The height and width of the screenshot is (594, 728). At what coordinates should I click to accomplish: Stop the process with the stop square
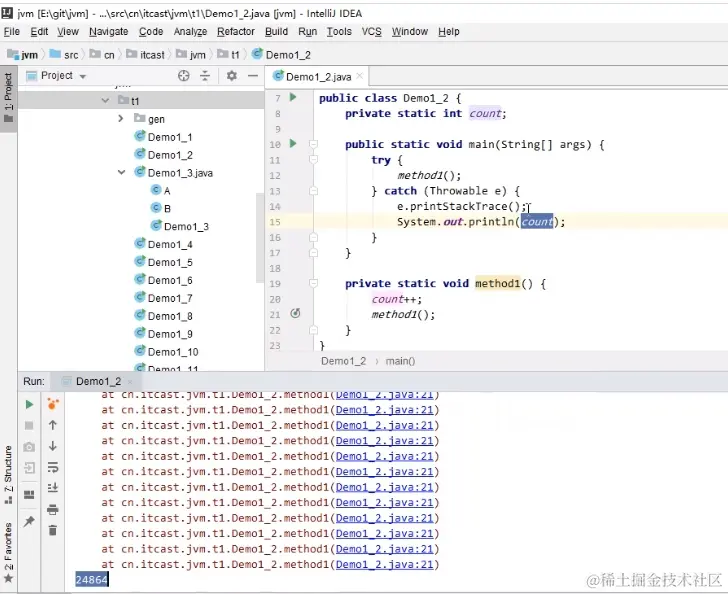(29, 425)
